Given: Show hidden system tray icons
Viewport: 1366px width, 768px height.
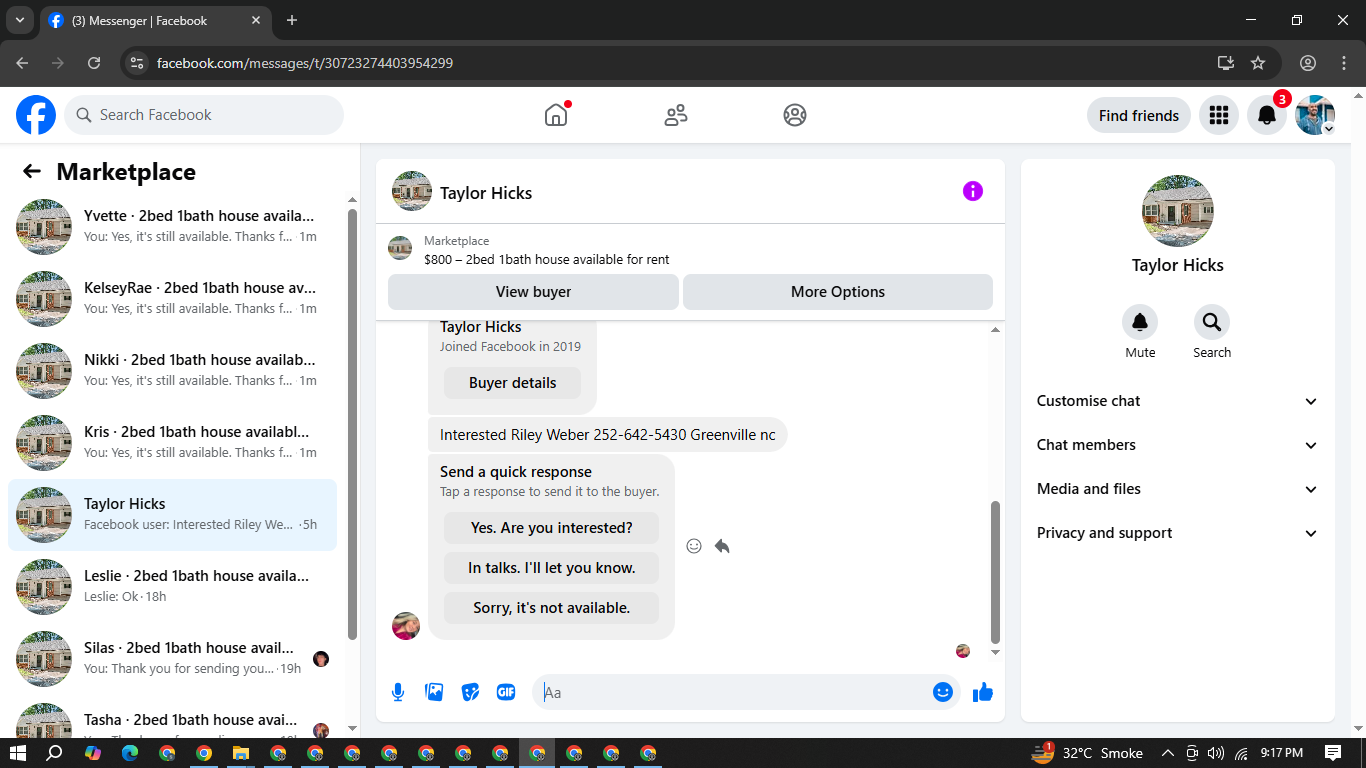Looking at the screenshot, I should pyautogui.click(x=1167, y=753).
